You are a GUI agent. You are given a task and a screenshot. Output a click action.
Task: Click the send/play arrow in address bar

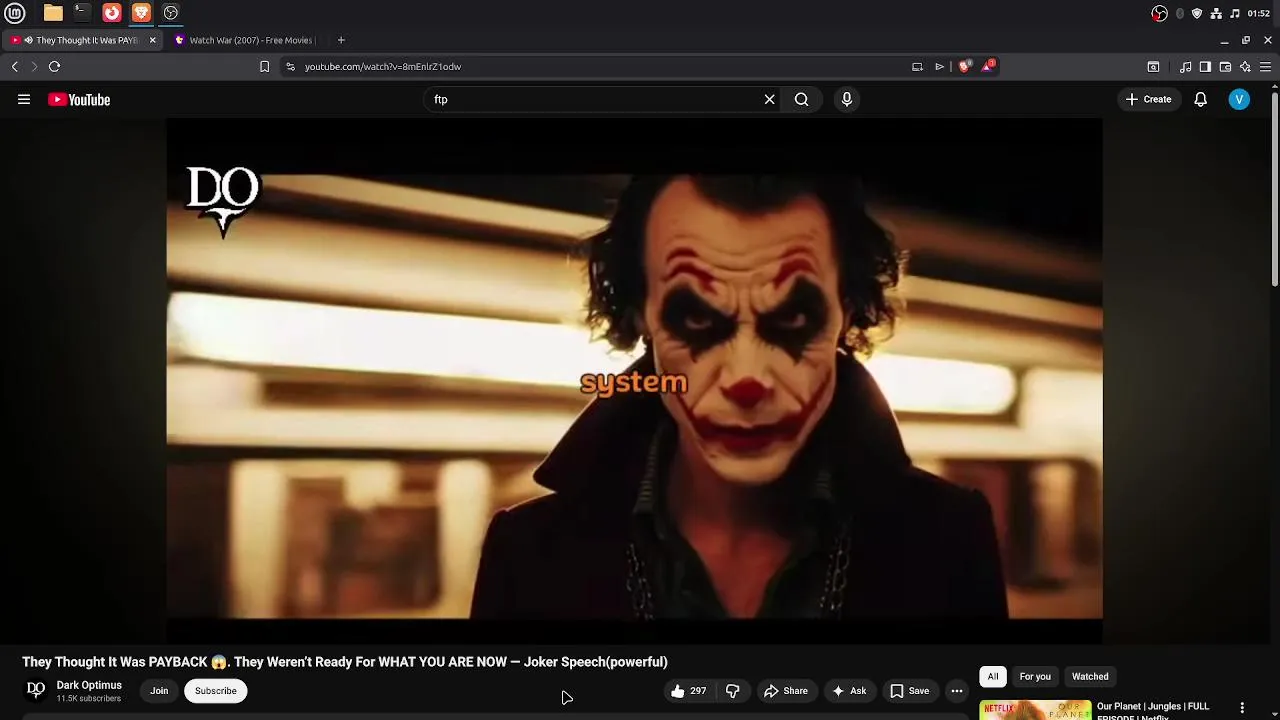click(x=940, y=66)
